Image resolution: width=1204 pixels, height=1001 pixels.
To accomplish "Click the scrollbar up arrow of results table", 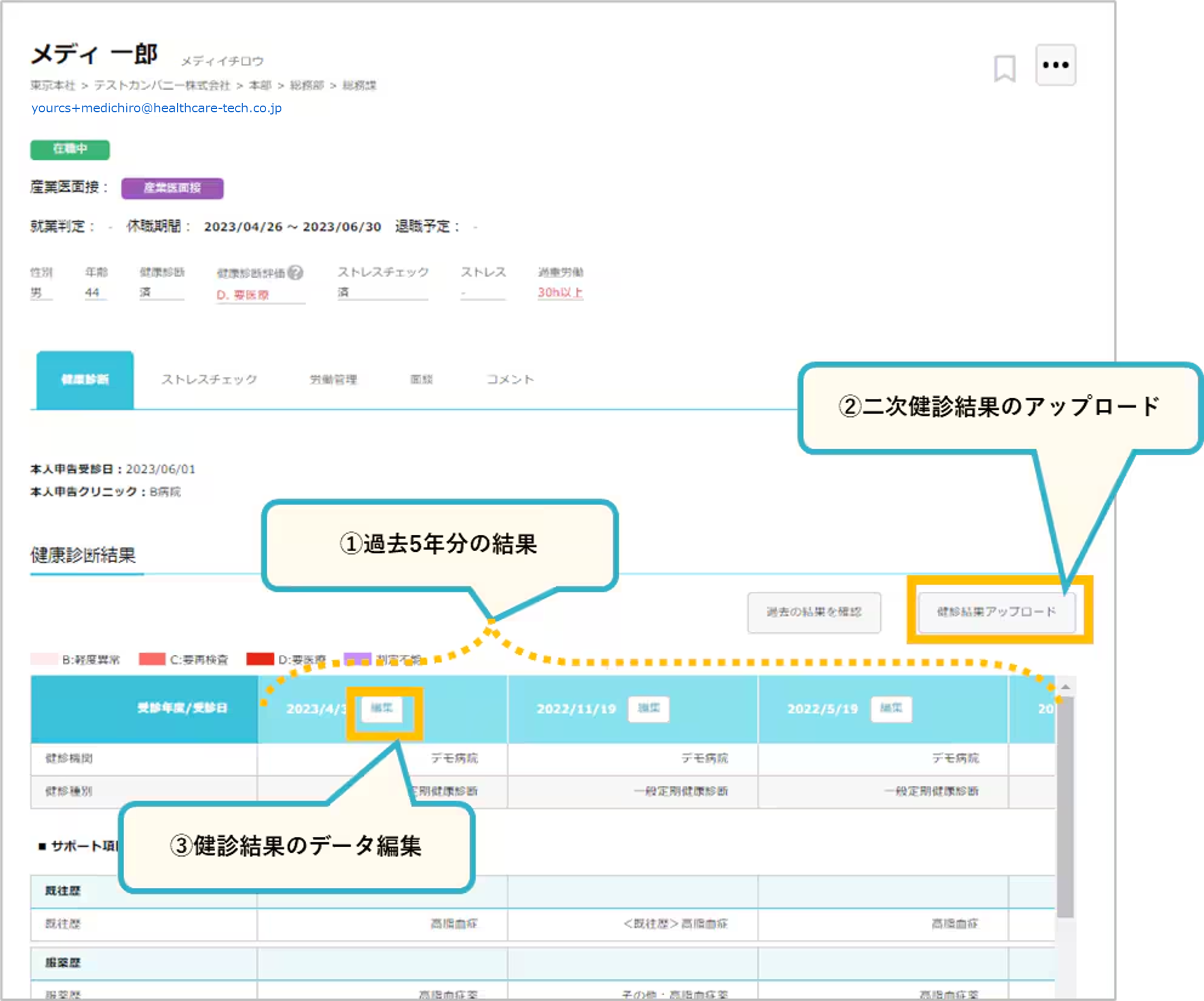I will [x=1065, y=686].
